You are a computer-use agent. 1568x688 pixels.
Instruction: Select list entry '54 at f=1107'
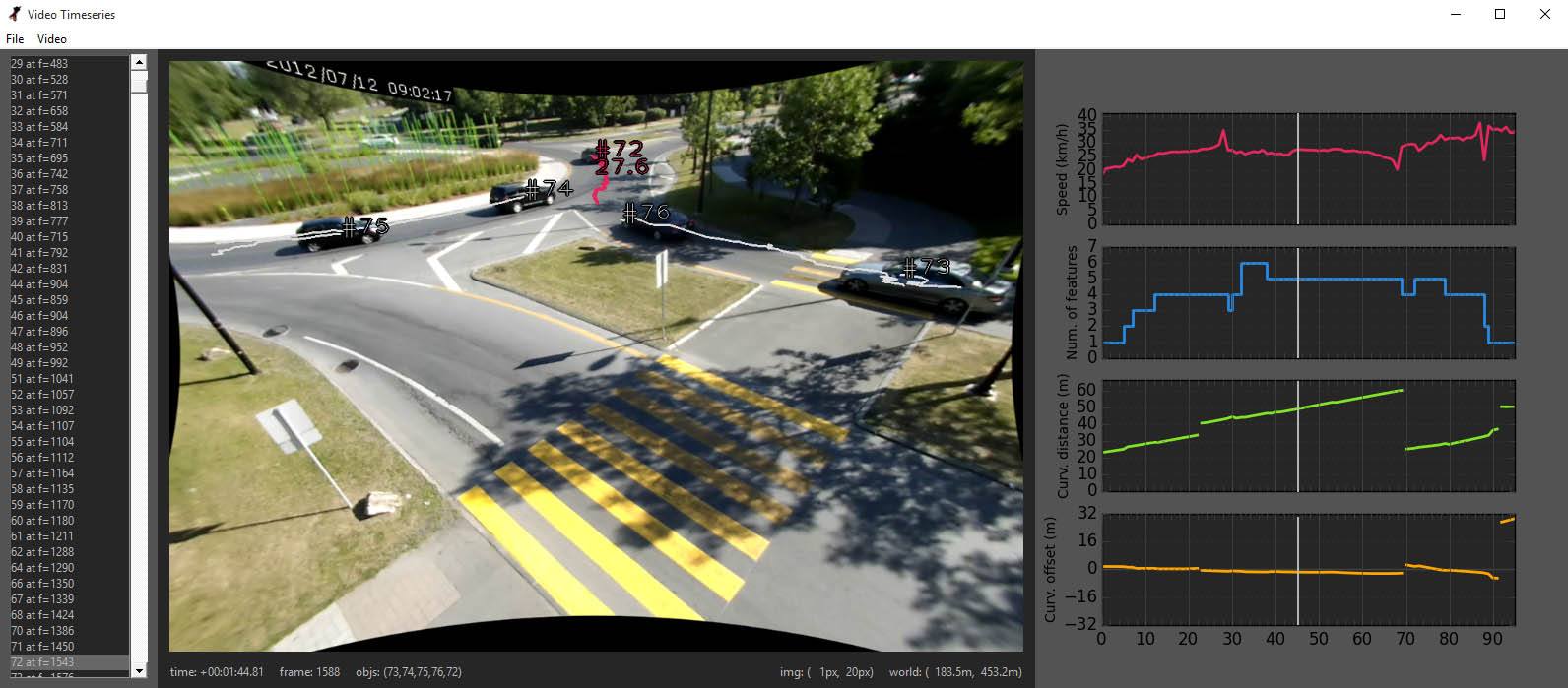click(x=69, y=426)
